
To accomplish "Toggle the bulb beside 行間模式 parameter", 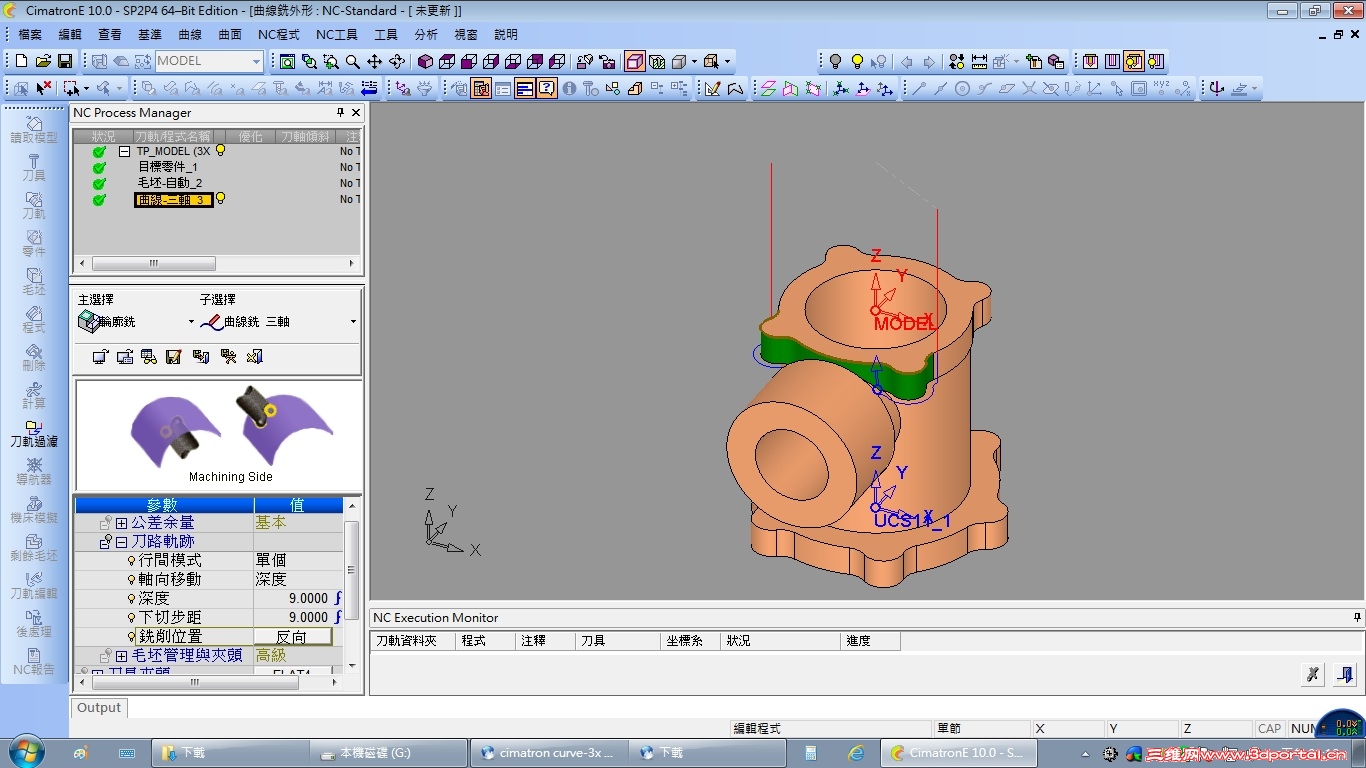I will [x=131, y=560].
